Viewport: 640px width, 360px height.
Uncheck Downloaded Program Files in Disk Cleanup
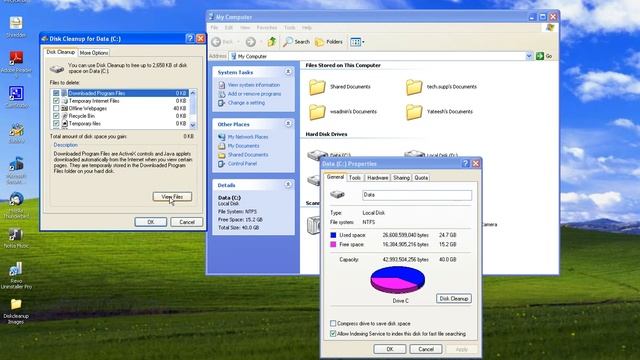pyautogui.click(x=56, y=93)
